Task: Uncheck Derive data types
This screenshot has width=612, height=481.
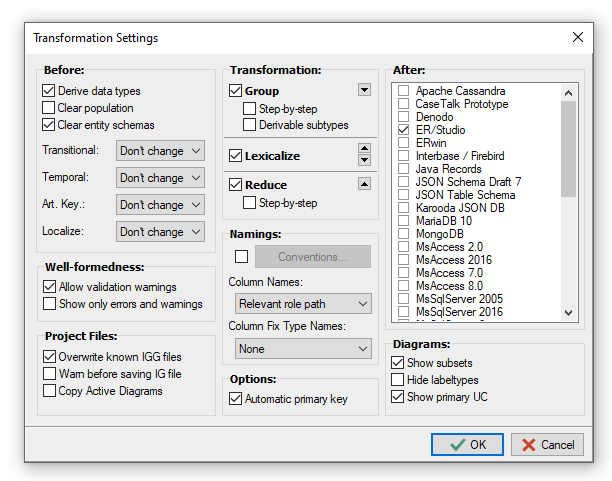Action: point(49,91)
